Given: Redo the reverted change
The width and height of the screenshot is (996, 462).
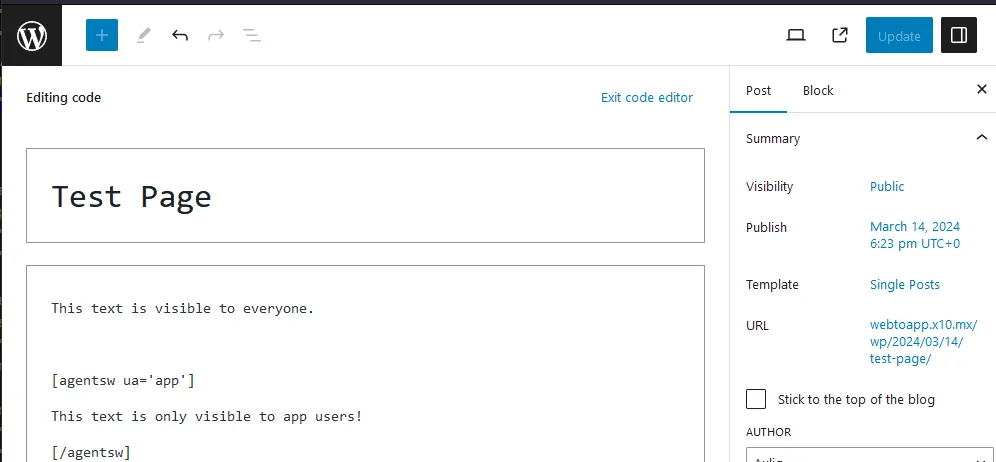Looking at the screenshot, I should tap(216, 36).
